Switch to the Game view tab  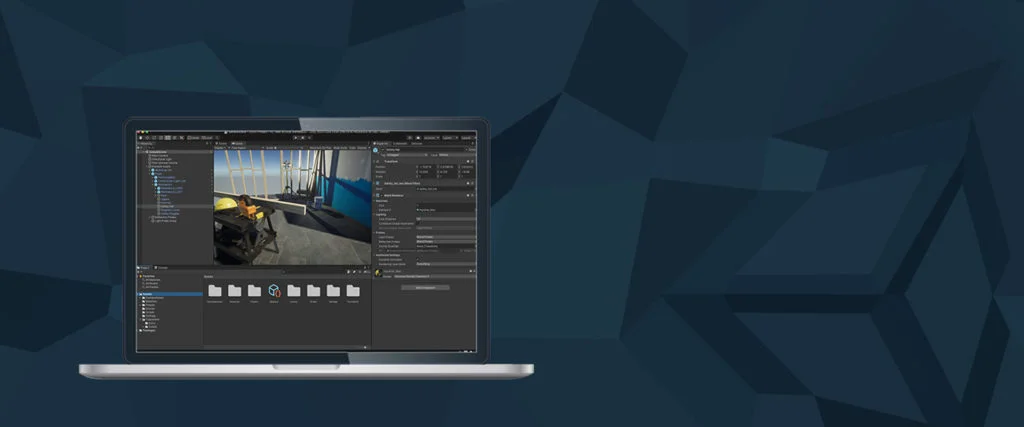click(x=239, y=144)
